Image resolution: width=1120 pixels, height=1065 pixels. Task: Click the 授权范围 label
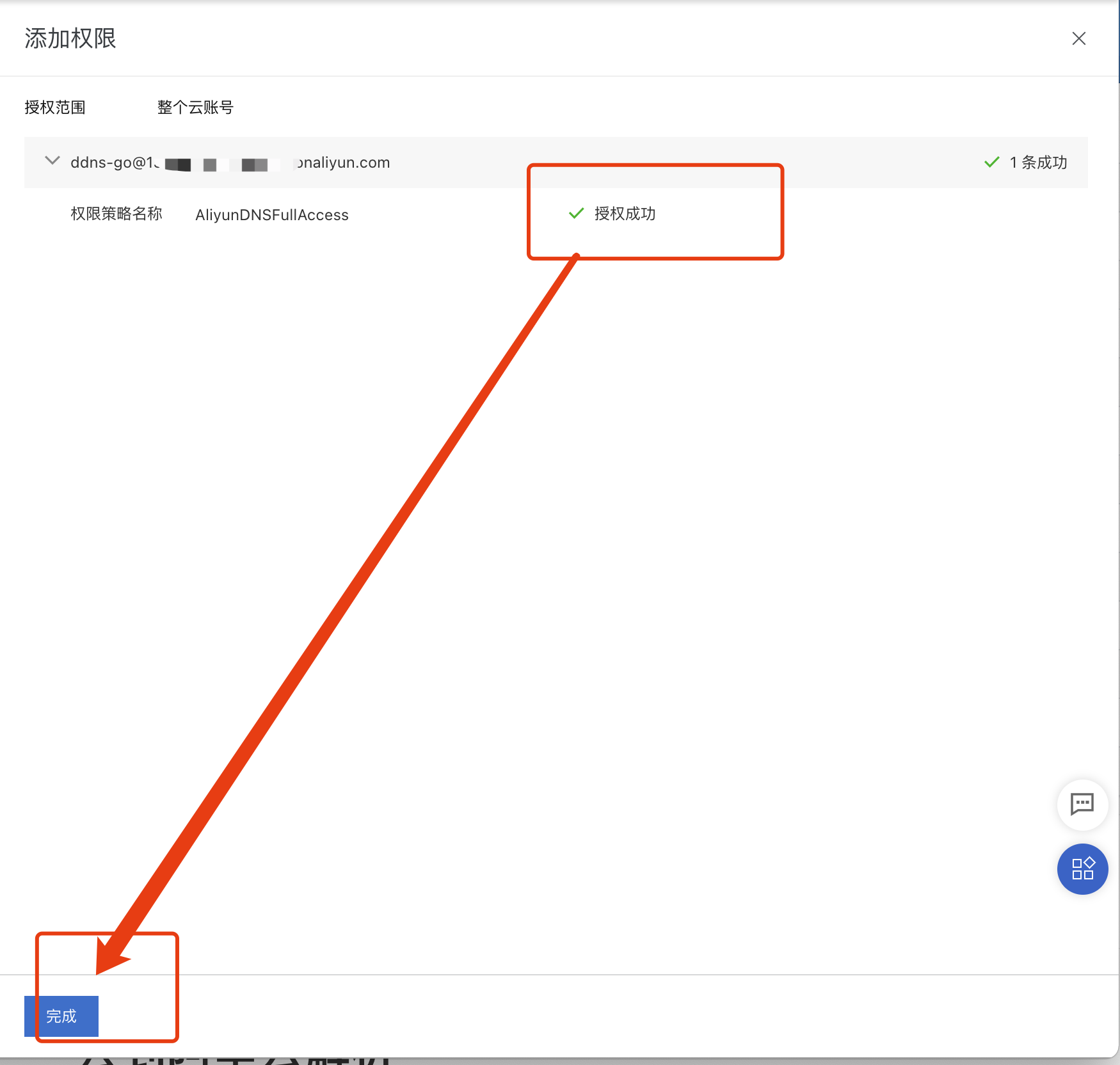55,107
